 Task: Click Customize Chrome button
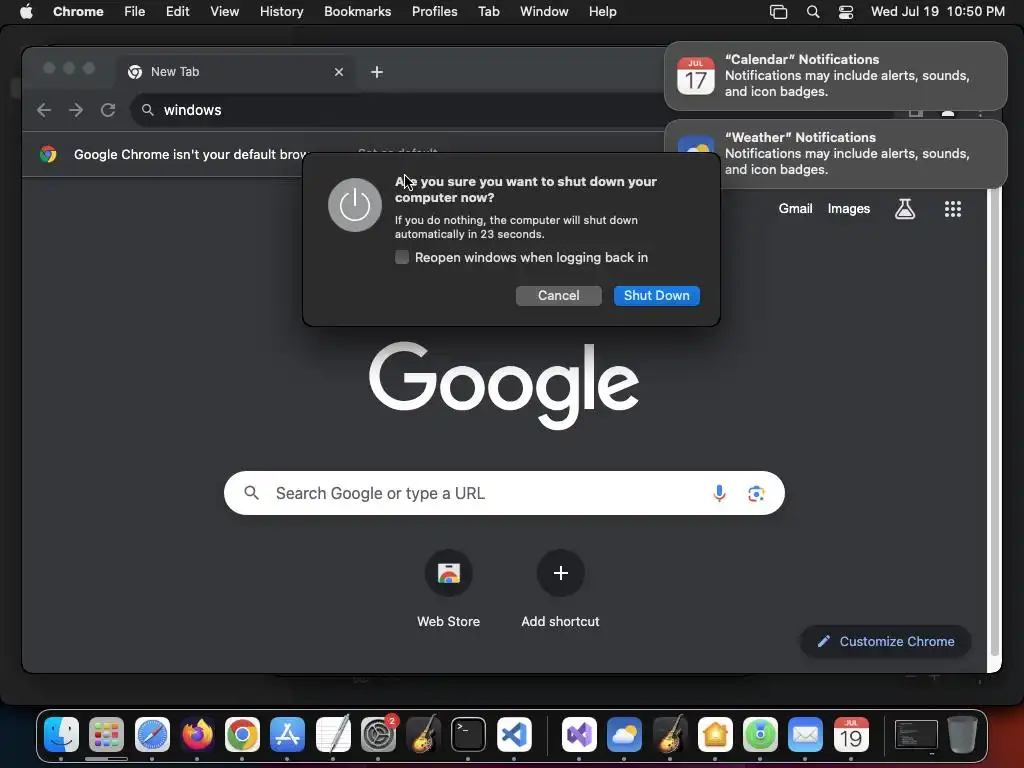(886, 641)
